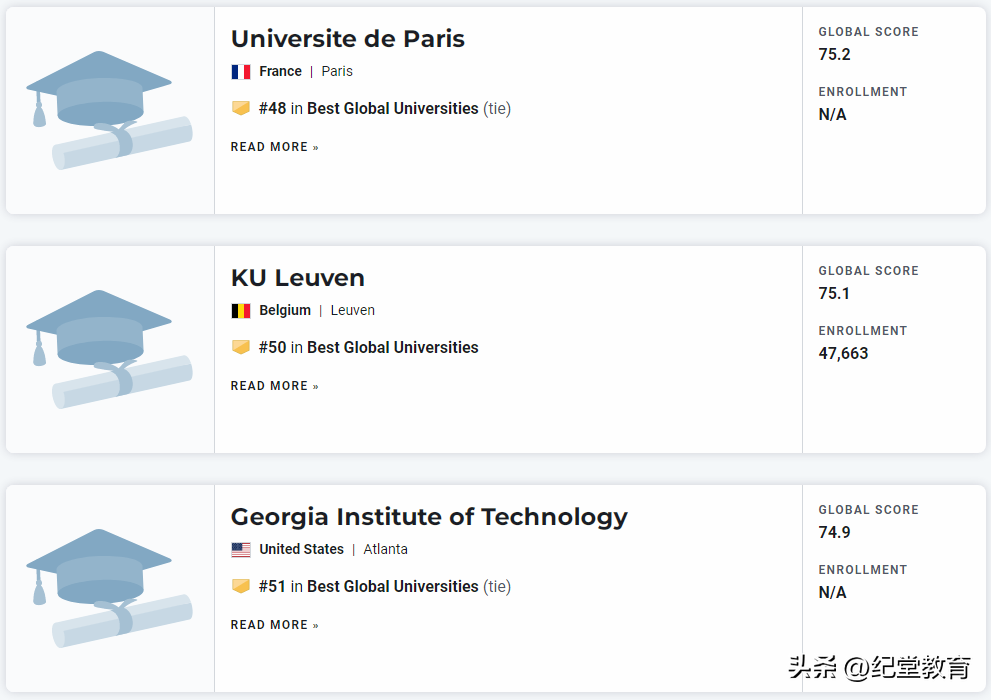This screenshot has width=991, height=700.
Task: Click READ MORE under KU Leuven
Action: pyautogui.click(x=274, y=386)
